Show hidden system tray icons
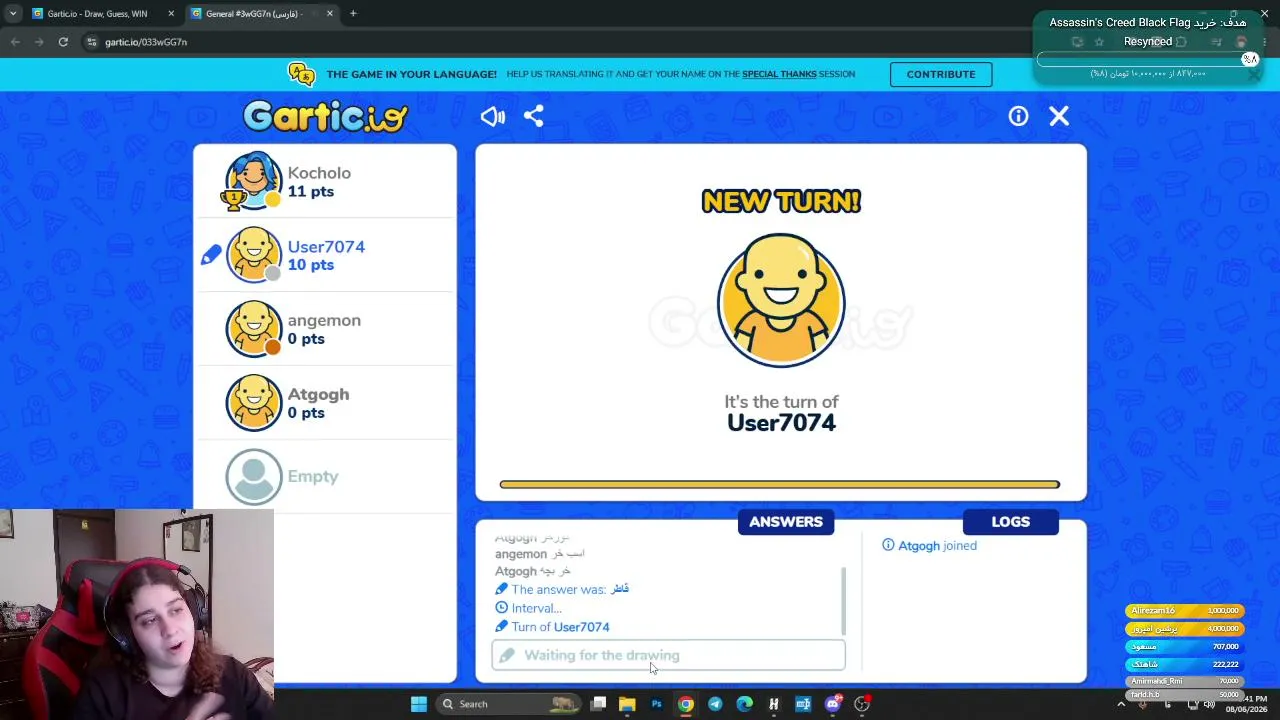Image resolution: width=1280 pixels, height=720 pixels. pos(1120,704)
